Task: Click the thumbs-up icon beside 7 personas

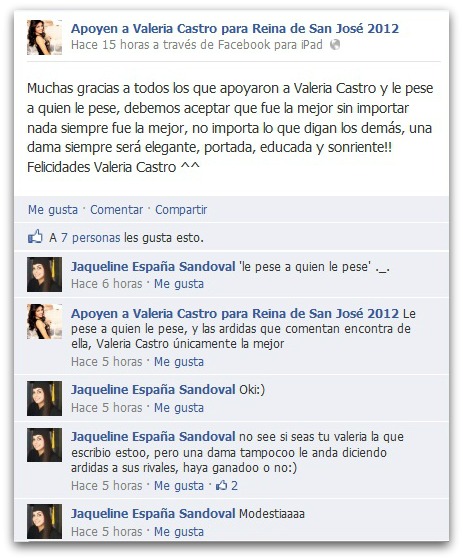Action: 35,237
